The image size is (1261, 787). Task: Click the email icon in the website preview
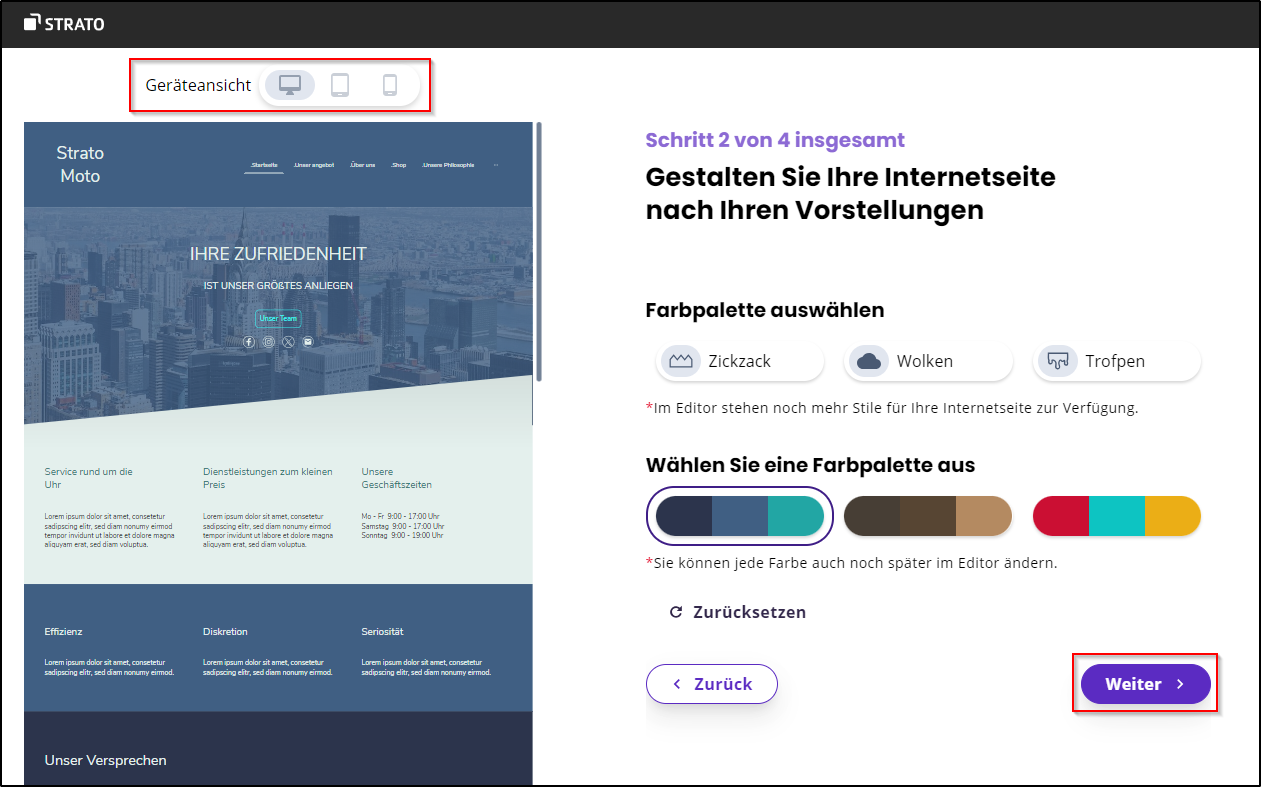point(308,341)
